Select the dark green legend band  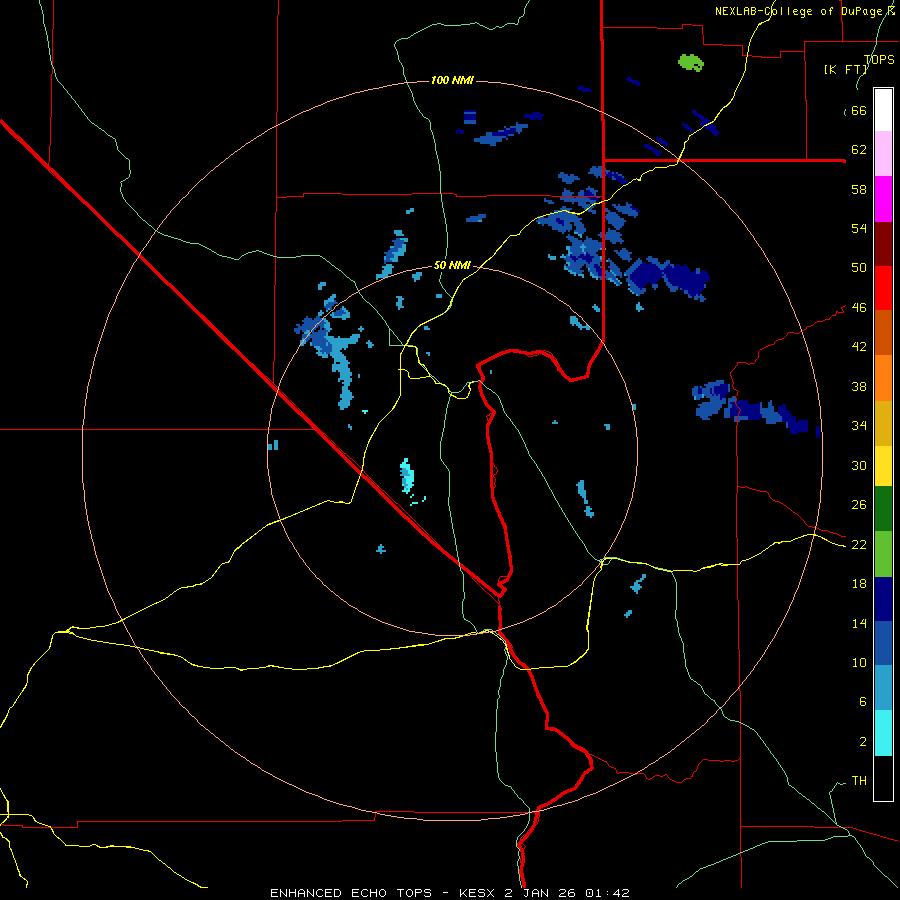click(883, 509)
